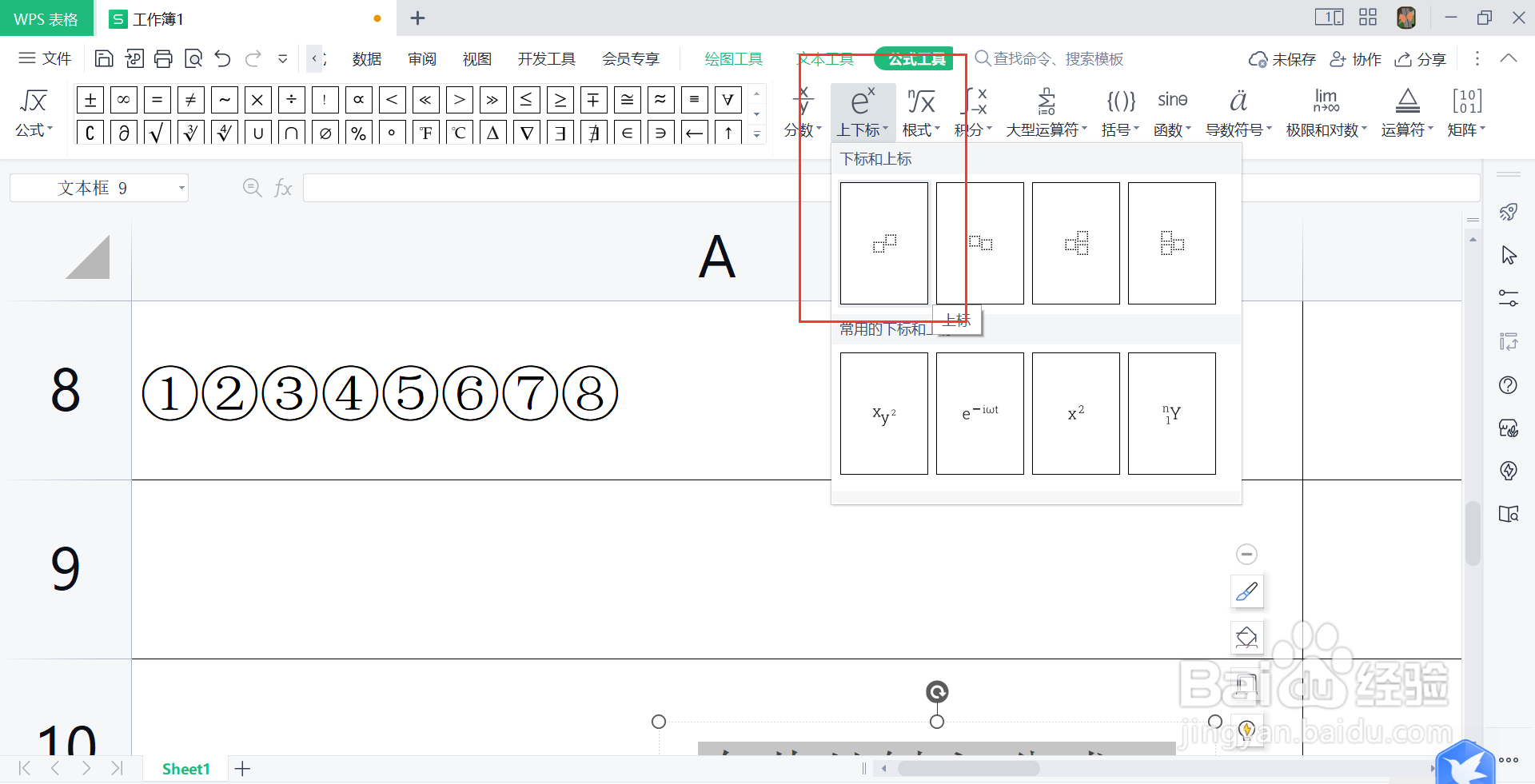Switch to the 会员专享 tab

pyautogui.click(x=631, y=59)
